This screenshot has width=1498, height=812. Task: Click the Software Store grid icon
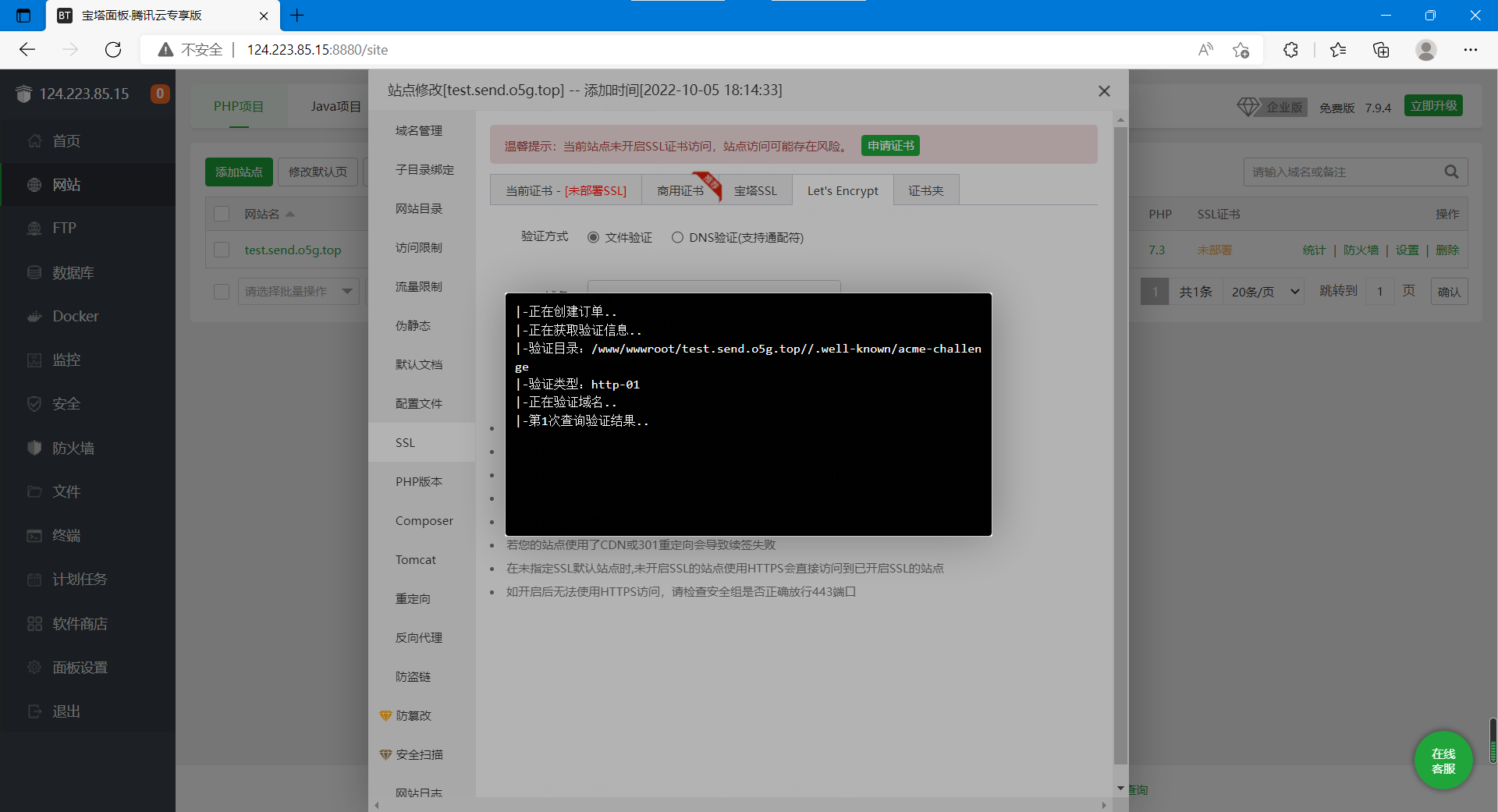pos(34,624)
